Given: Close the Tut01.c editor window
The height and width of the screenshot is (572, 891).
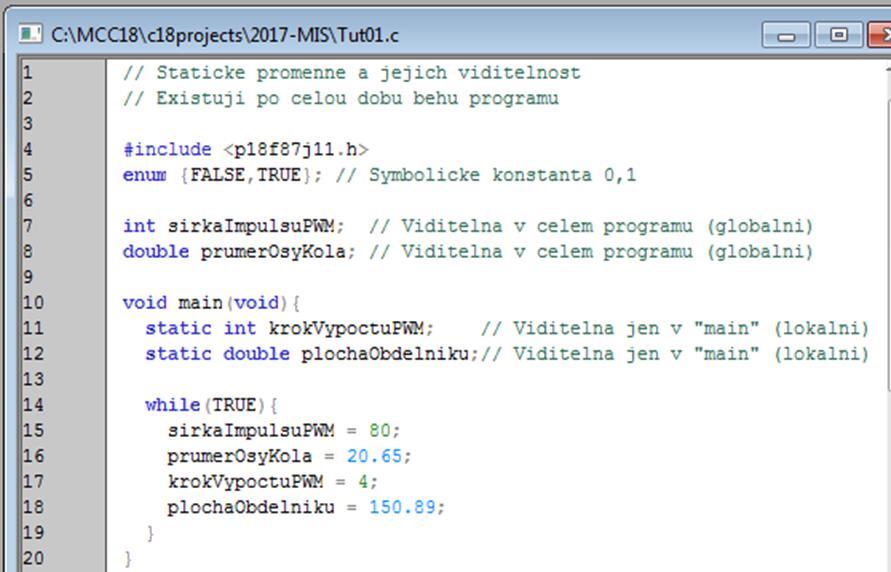Looking at the screenshot, I should [x=880, y=35].
